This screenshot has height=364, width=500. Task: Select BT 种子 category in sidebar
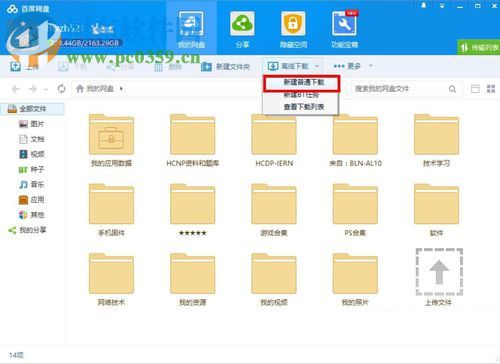pyautogui.click(x=32, y=169)
